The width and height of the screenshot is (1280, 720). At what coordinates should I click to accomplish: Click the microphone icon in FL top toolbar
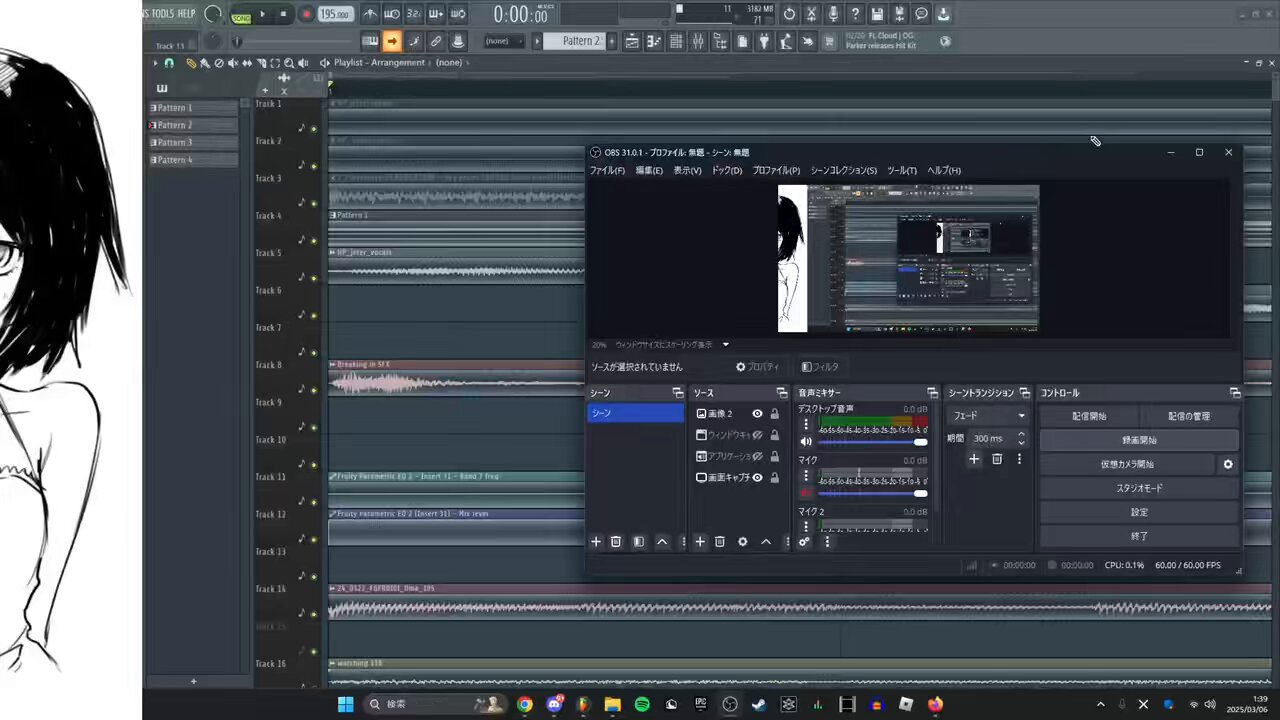[833, 14]
